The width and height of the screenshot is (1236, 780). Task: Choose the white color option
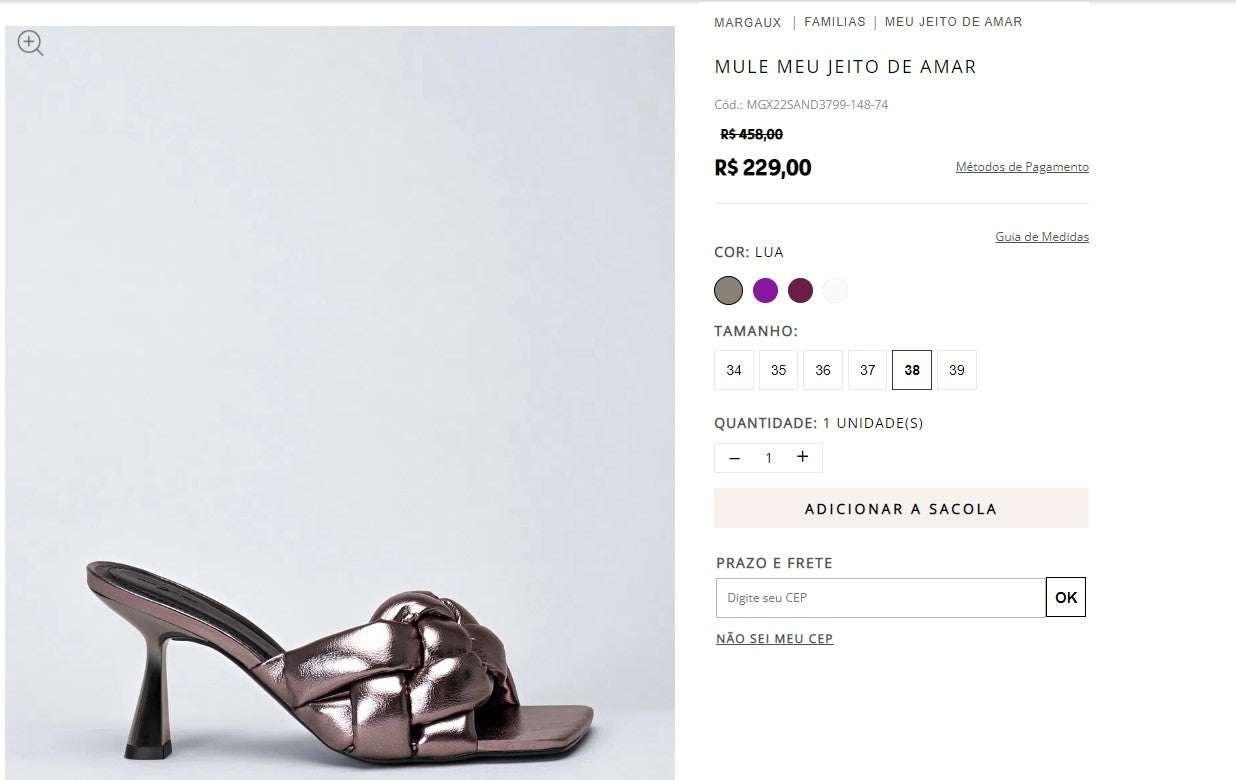(835, 290)
